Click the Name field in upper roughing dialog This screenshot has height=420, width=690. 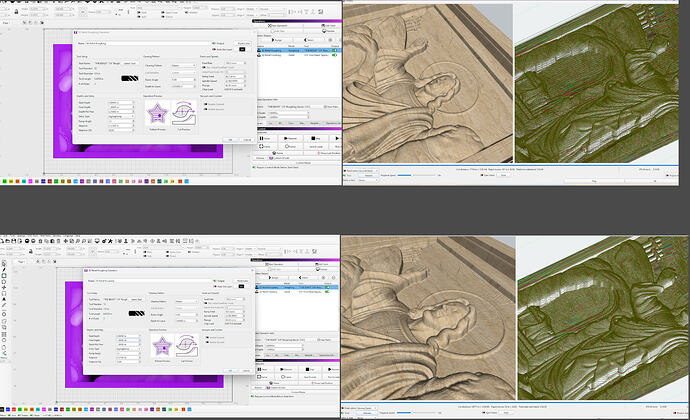(x=147, y=43)
